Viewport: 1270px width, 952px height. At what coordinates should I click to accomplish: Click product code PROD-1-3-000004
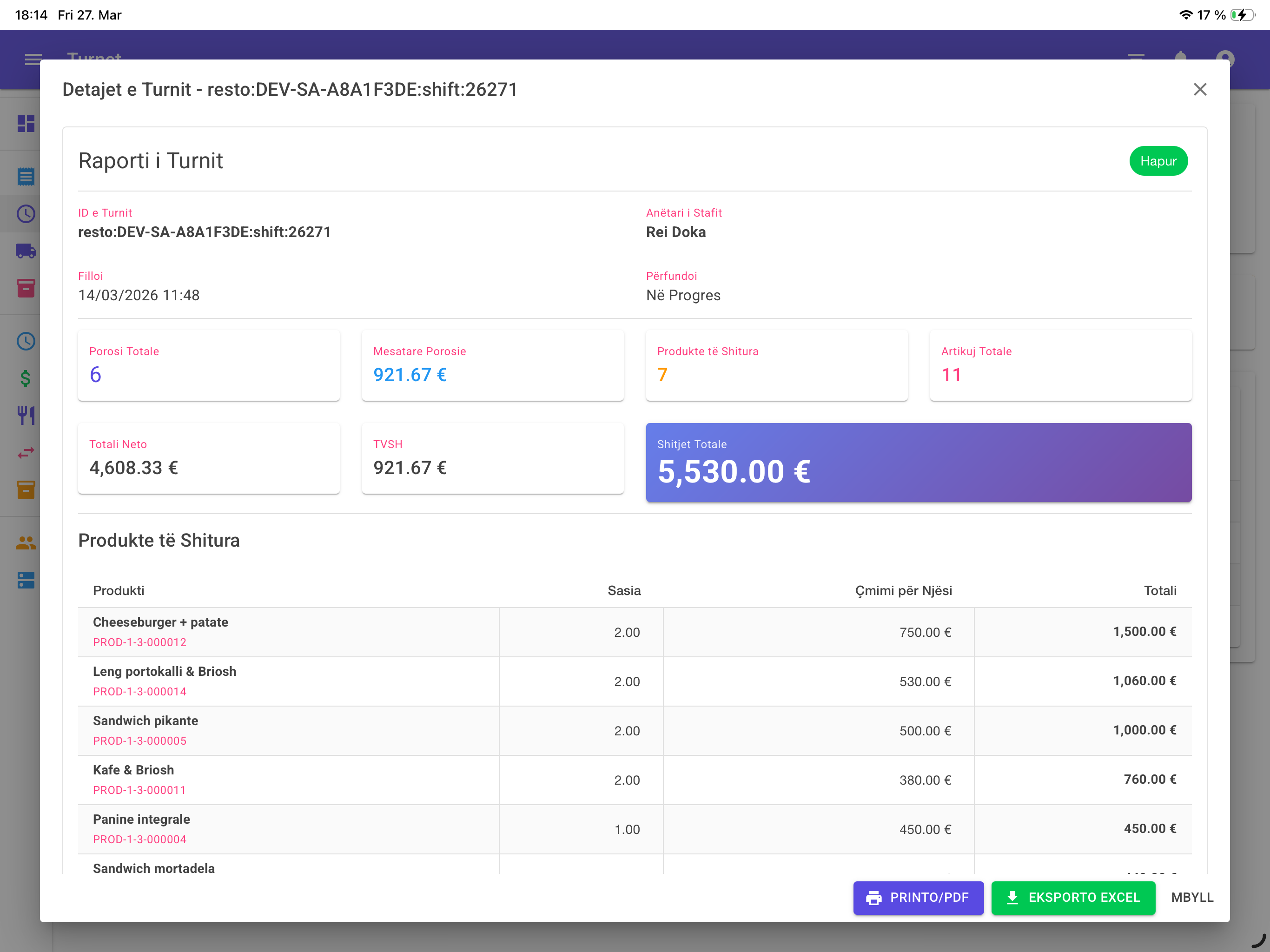[x=139, y=840]
